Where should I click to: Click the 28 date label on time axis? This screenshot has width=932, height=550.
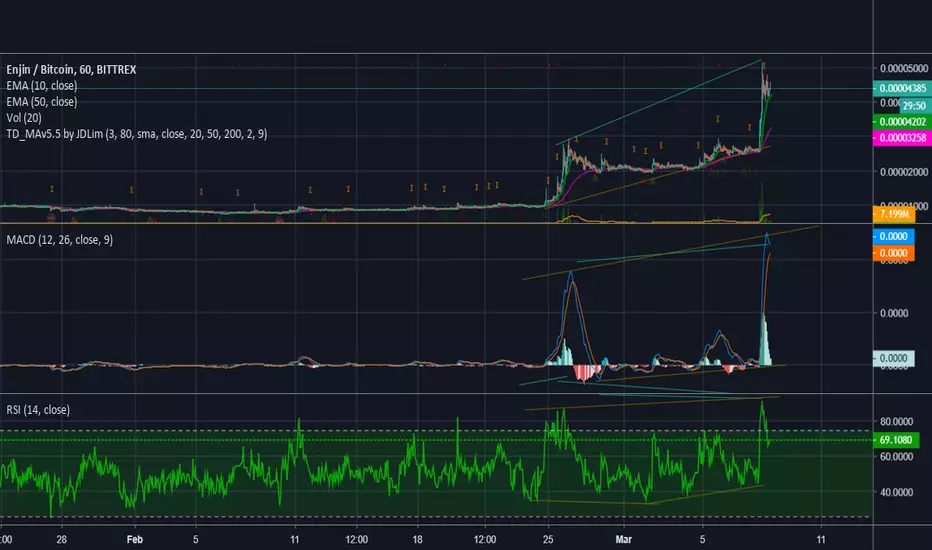(x=62, y=540)
